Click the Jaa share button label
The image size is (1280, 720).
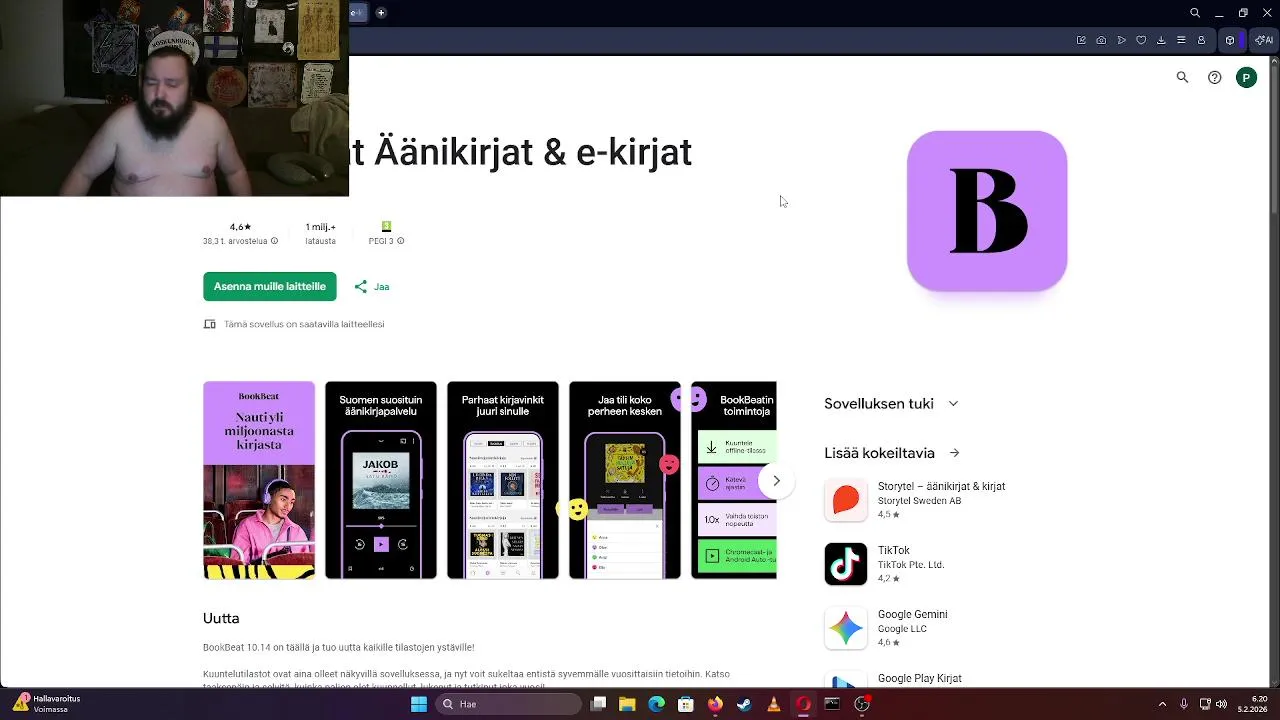(x=381, y=287)
